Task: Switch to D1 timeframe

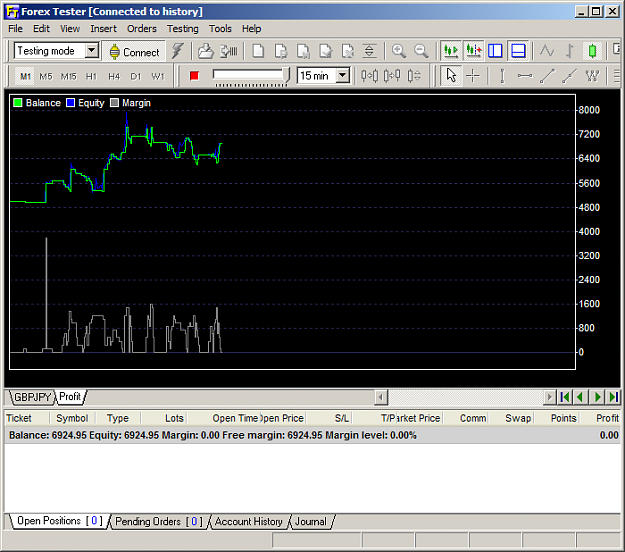Action: click(136, 76)
